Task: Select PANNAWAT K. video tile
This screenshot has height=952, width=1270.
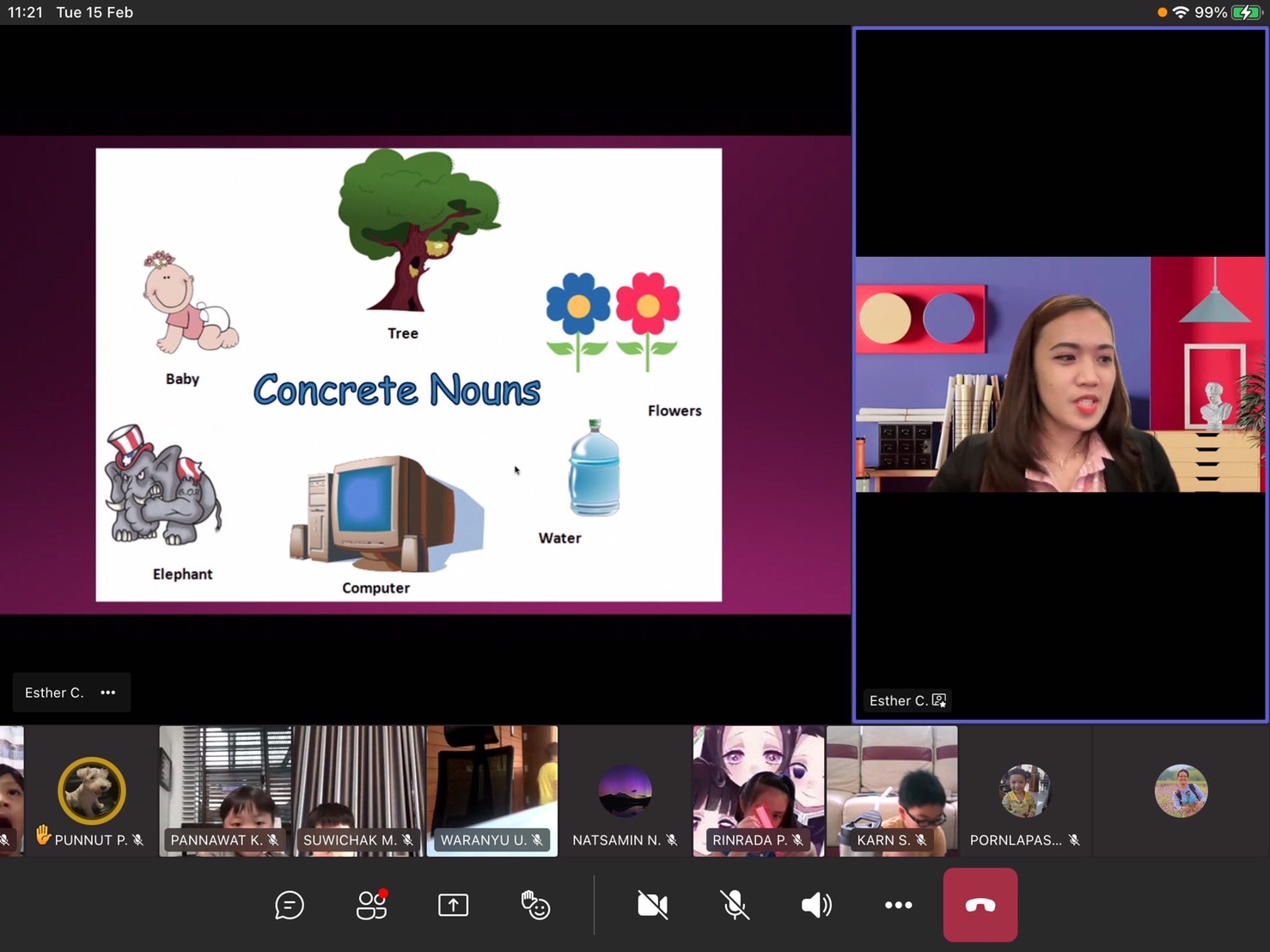Action: pos(226,791)
